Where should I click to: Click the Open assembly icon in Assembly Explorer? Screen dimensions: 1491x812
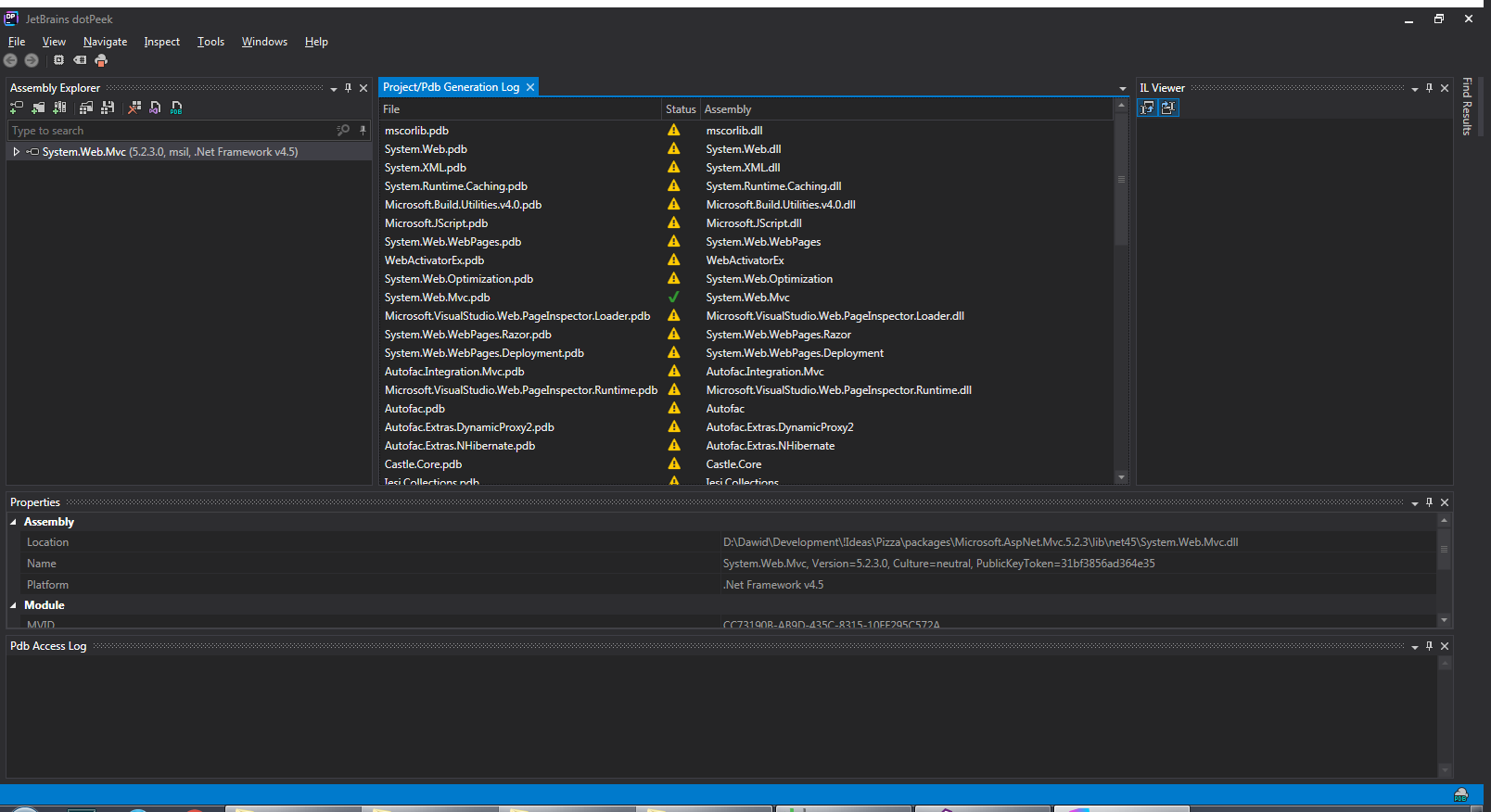17,108
